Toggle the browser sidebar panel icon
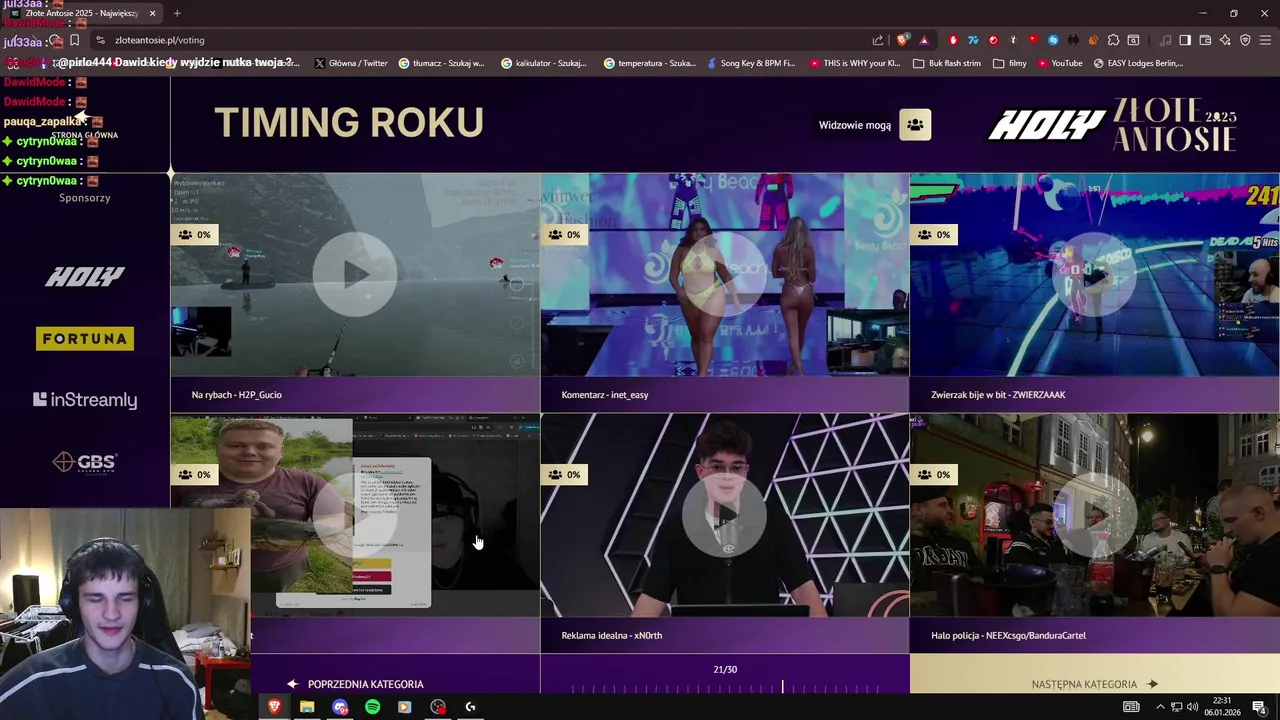 coord(1185,40)
